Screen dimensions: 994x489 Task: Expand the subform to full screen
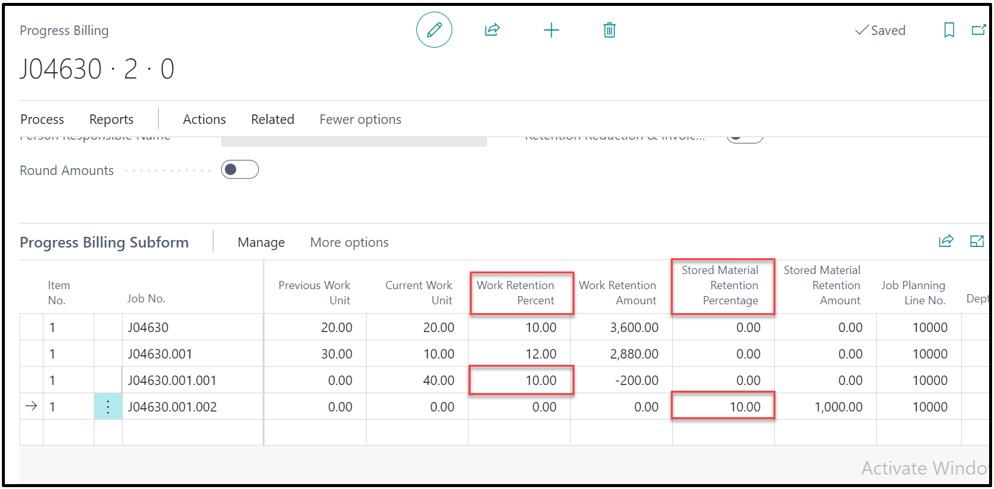tap(977, 241)
